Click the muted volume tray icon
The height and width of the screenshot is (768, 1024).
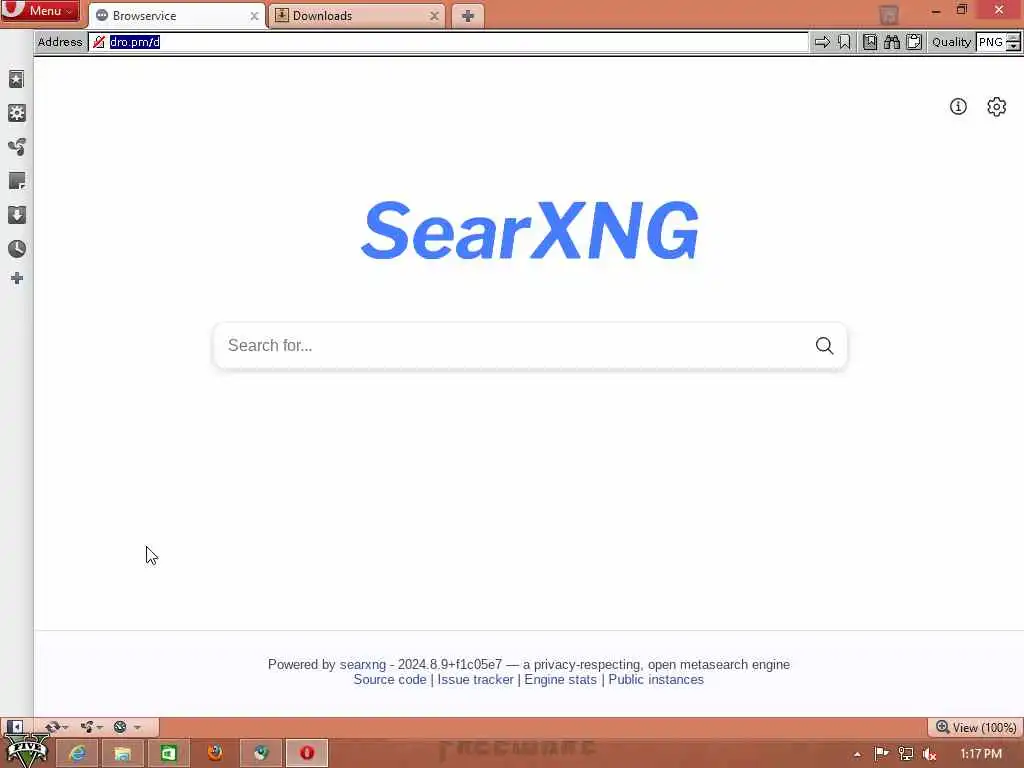930,754
